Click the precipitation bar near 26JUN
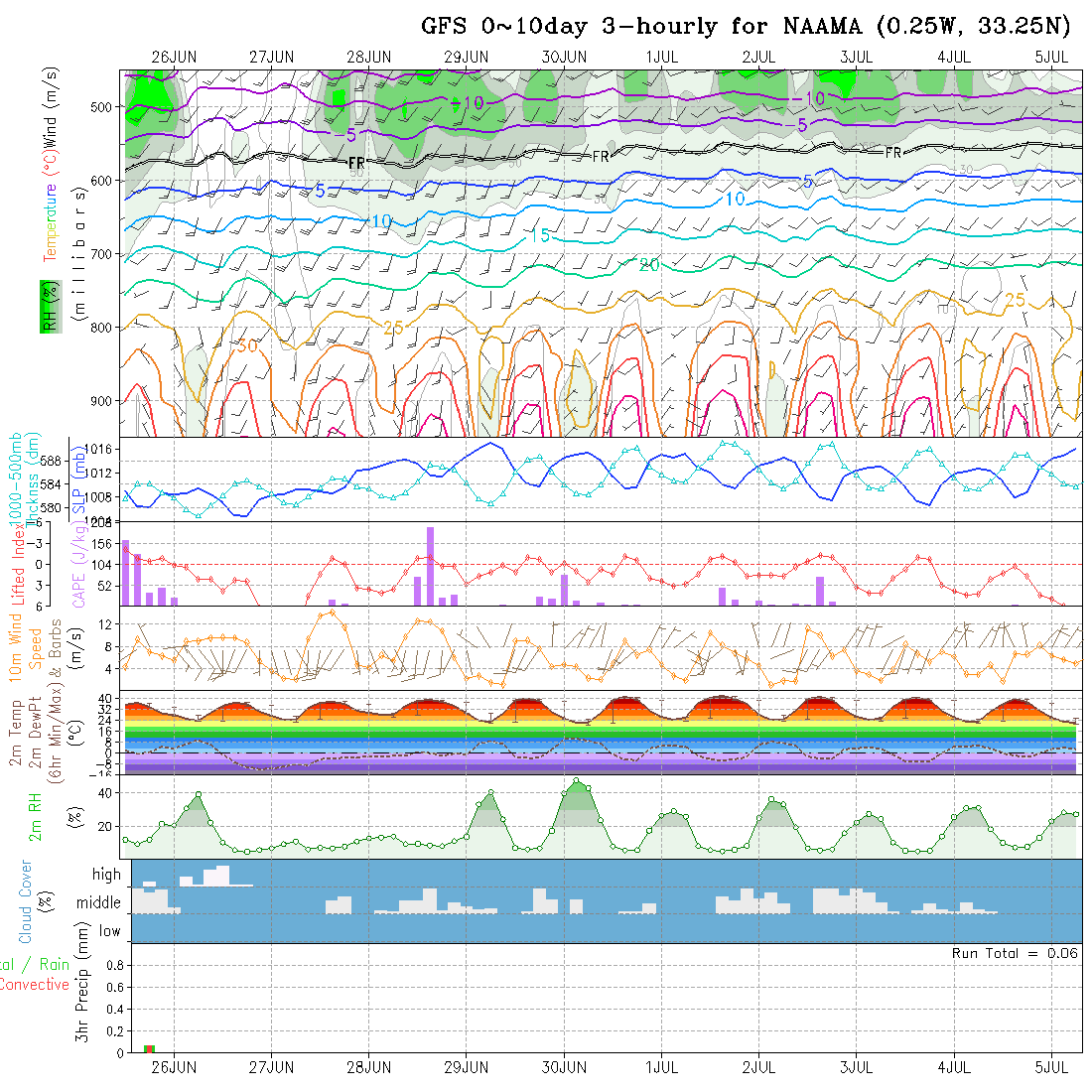The height and width of the screenshot is (1092, 1092). [x=149, y=1049]
